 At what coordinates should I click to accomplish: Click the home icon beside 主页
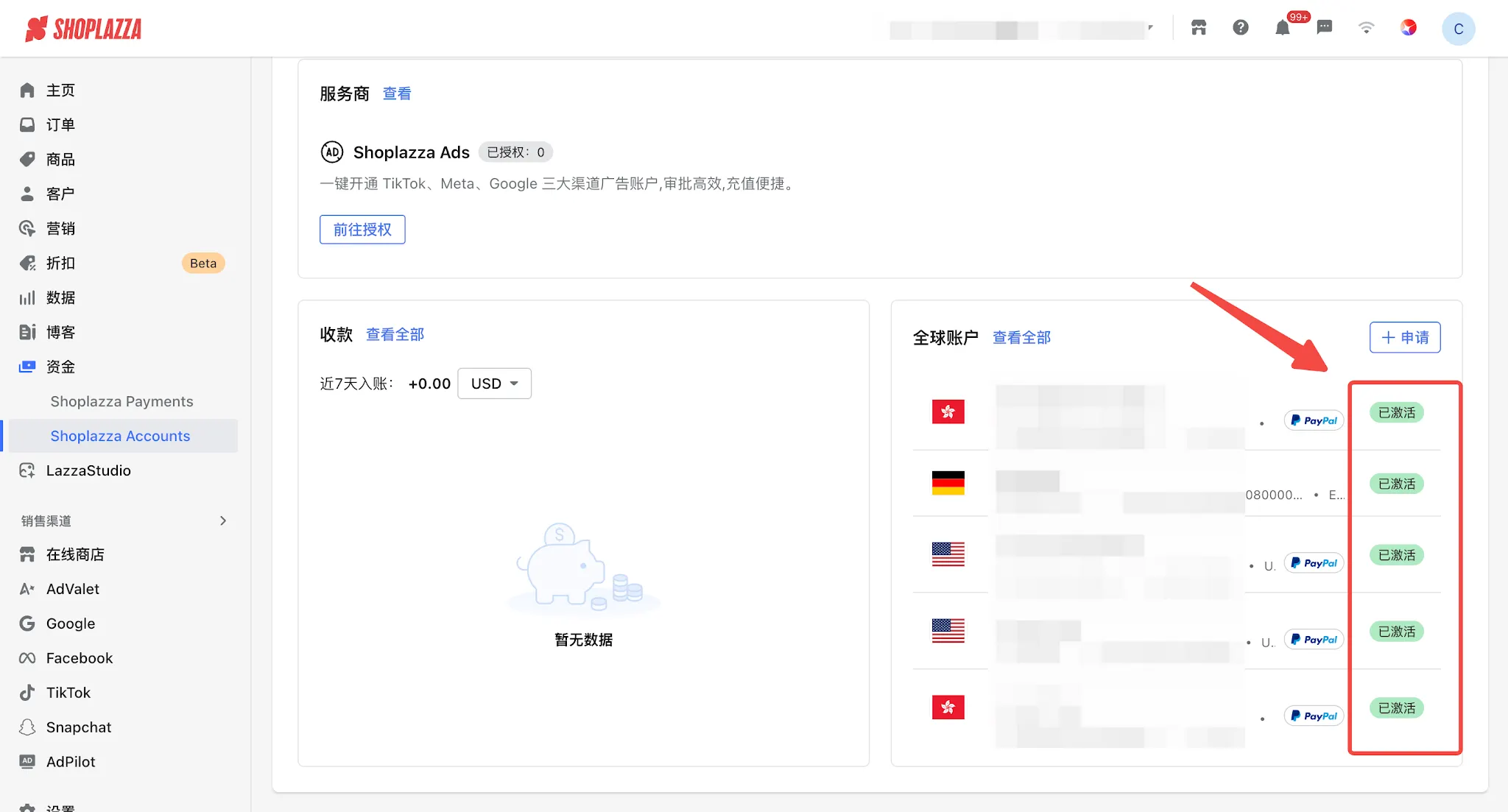pyautogui.click(x=27, y=90)
